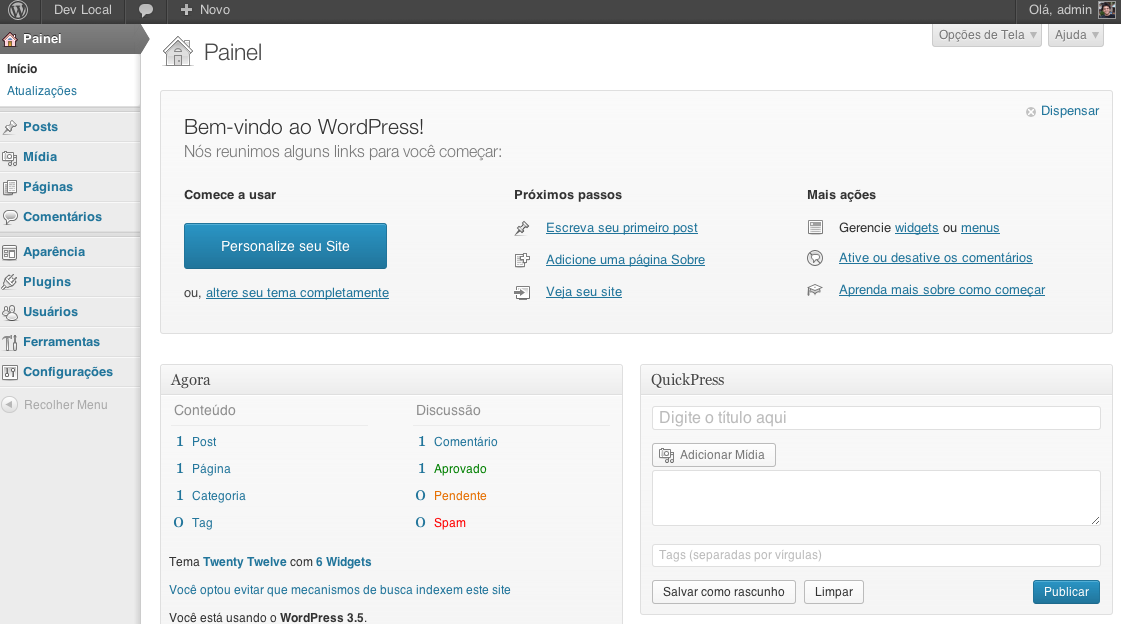The image size is (1121, 624).
Task: Click the collapse arrow icon by Recolher Menu
Action: click(x=10, y=405)
